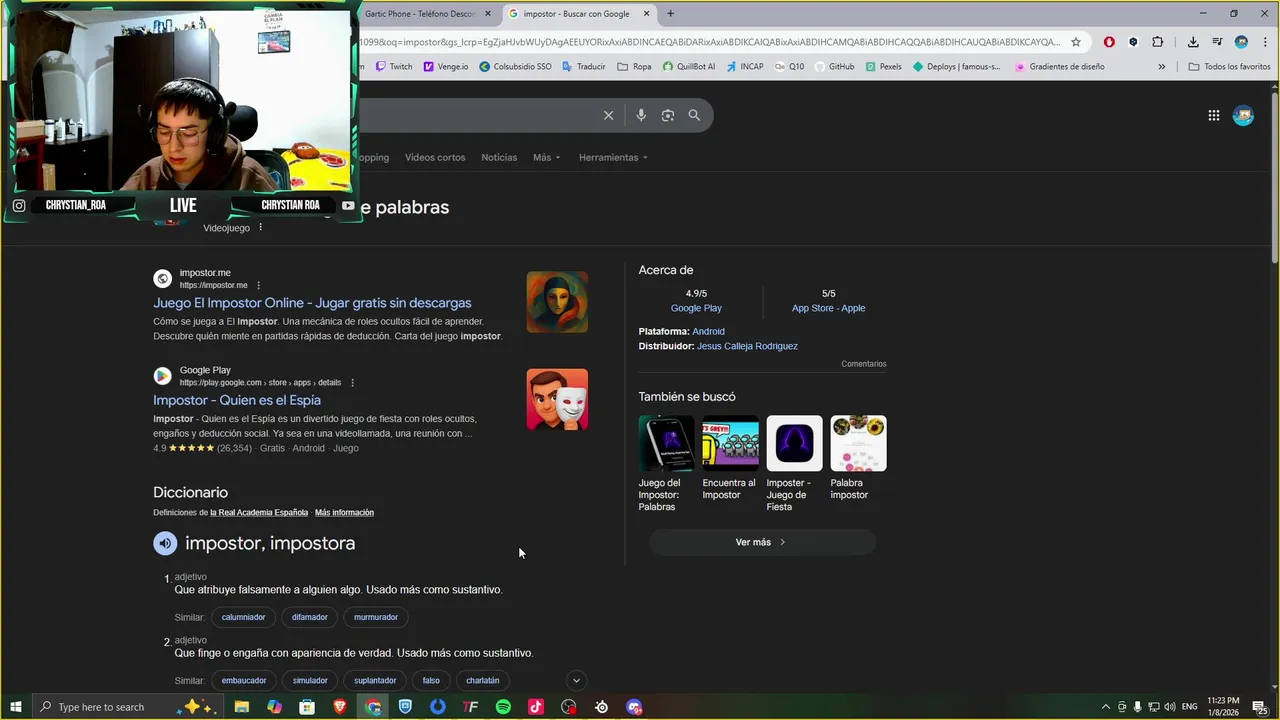The image size is (1280, 720).
Task: Click the magnifier search button
Action: click(694, 115)
